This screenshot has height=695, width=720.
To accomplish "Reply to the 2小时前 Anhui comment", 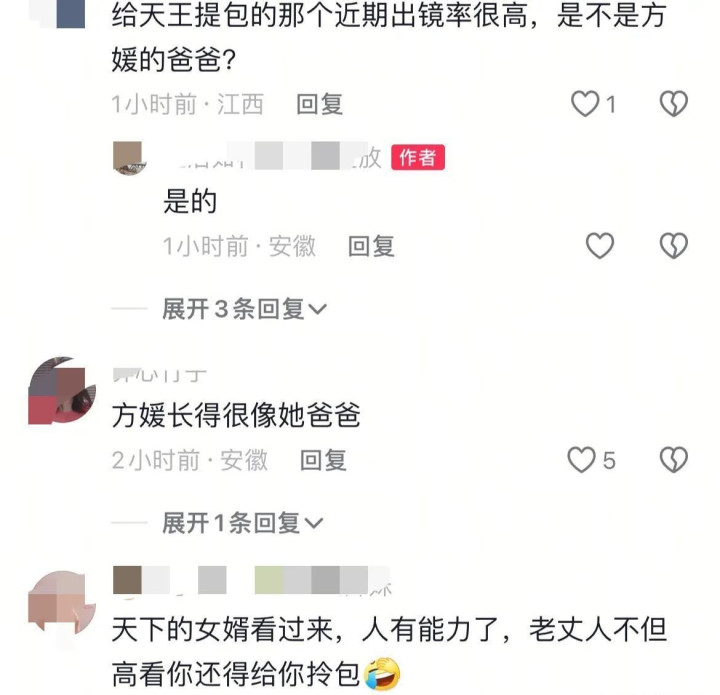I will pyautogui.click(x=323, y=460).
